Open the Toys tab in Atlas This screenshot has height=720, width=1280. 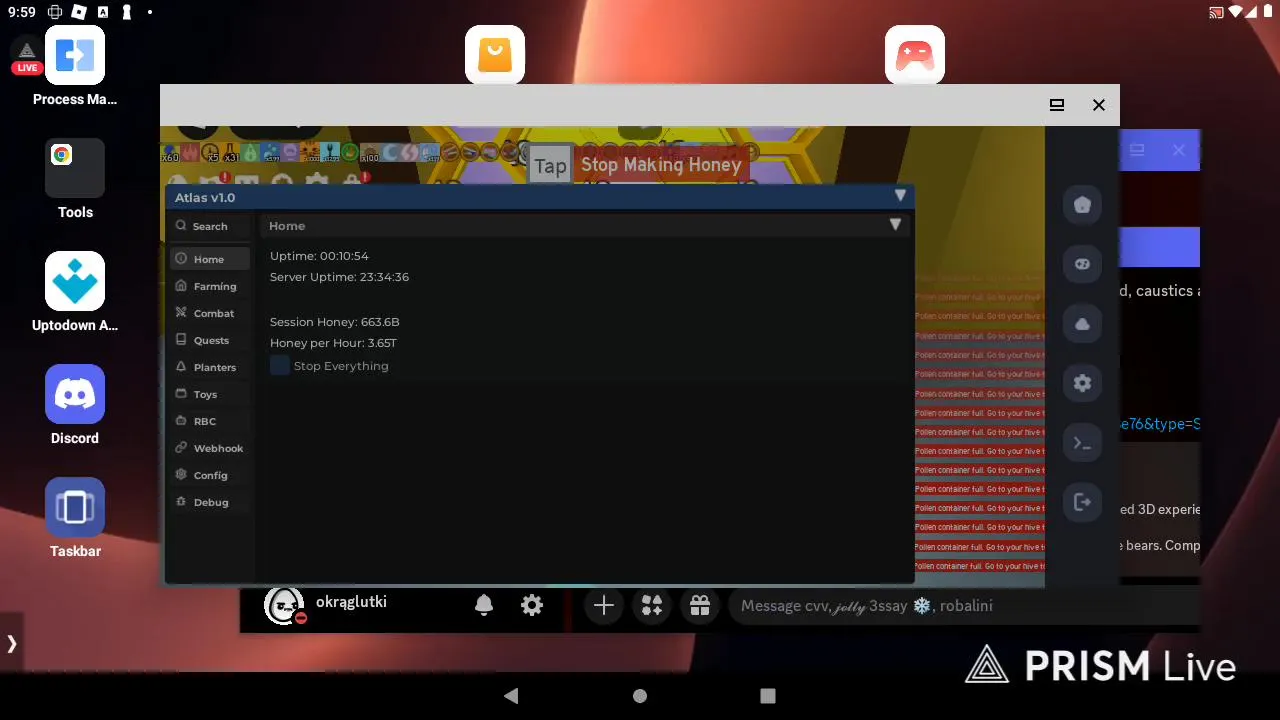209,394
